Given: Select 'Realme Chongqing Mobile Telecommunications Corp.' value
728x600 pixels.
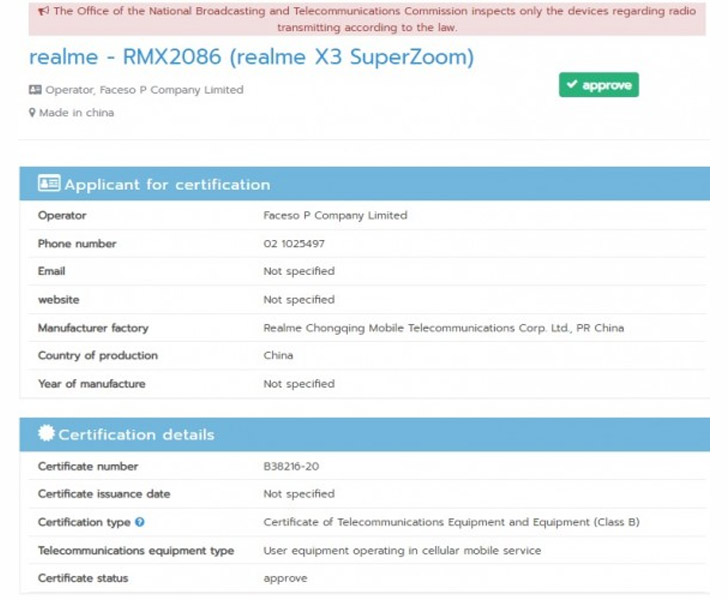Looking at the screenshot, I should (x=443, y=328).
